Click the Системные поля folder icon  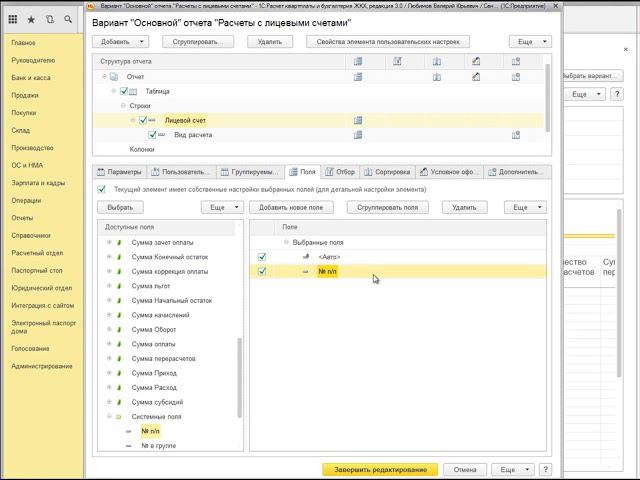[x=119, y=417]
